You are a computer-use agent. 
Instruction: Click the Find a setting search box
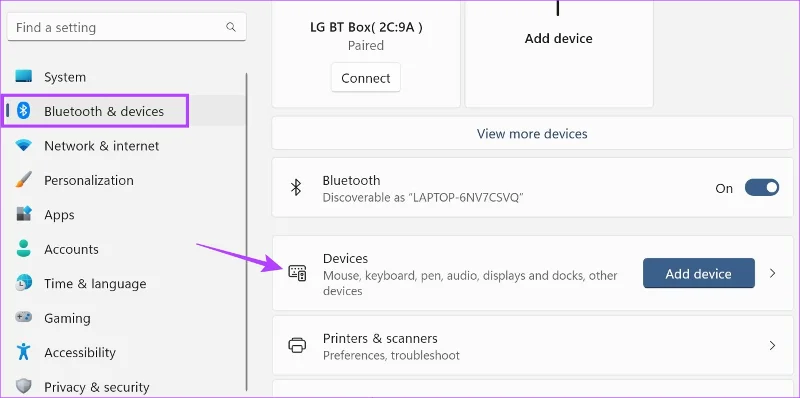click(127, 27)
